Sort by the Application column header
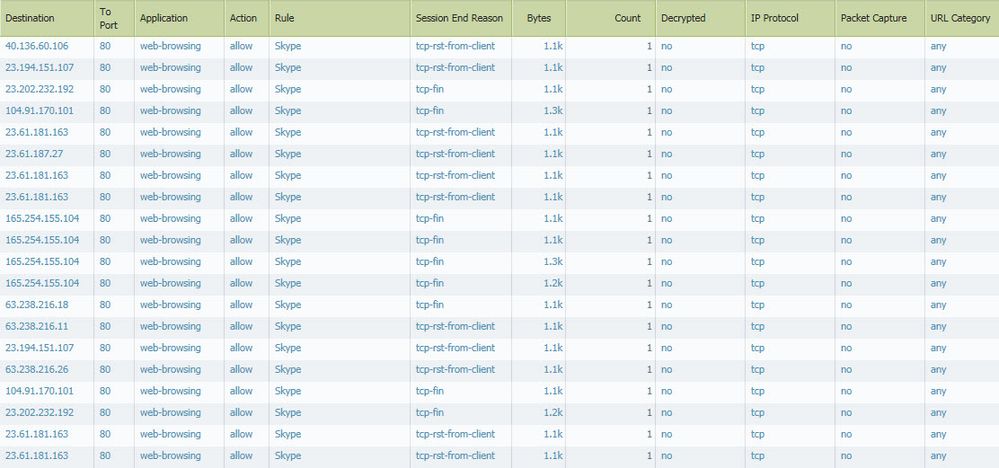The height and width of the screenshot is (468, 999). 164,18
